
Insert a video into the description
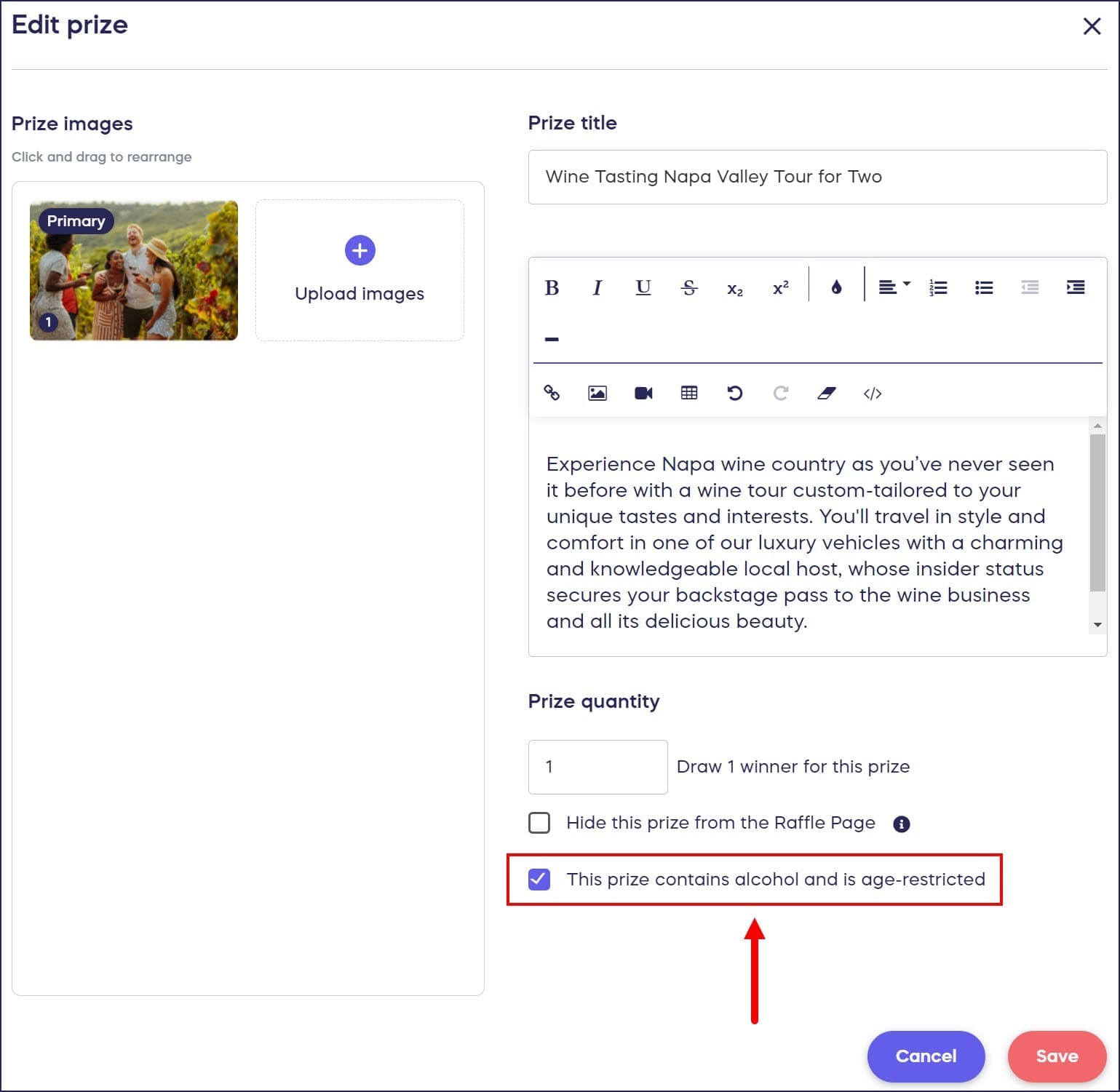(x=643, y=394)
